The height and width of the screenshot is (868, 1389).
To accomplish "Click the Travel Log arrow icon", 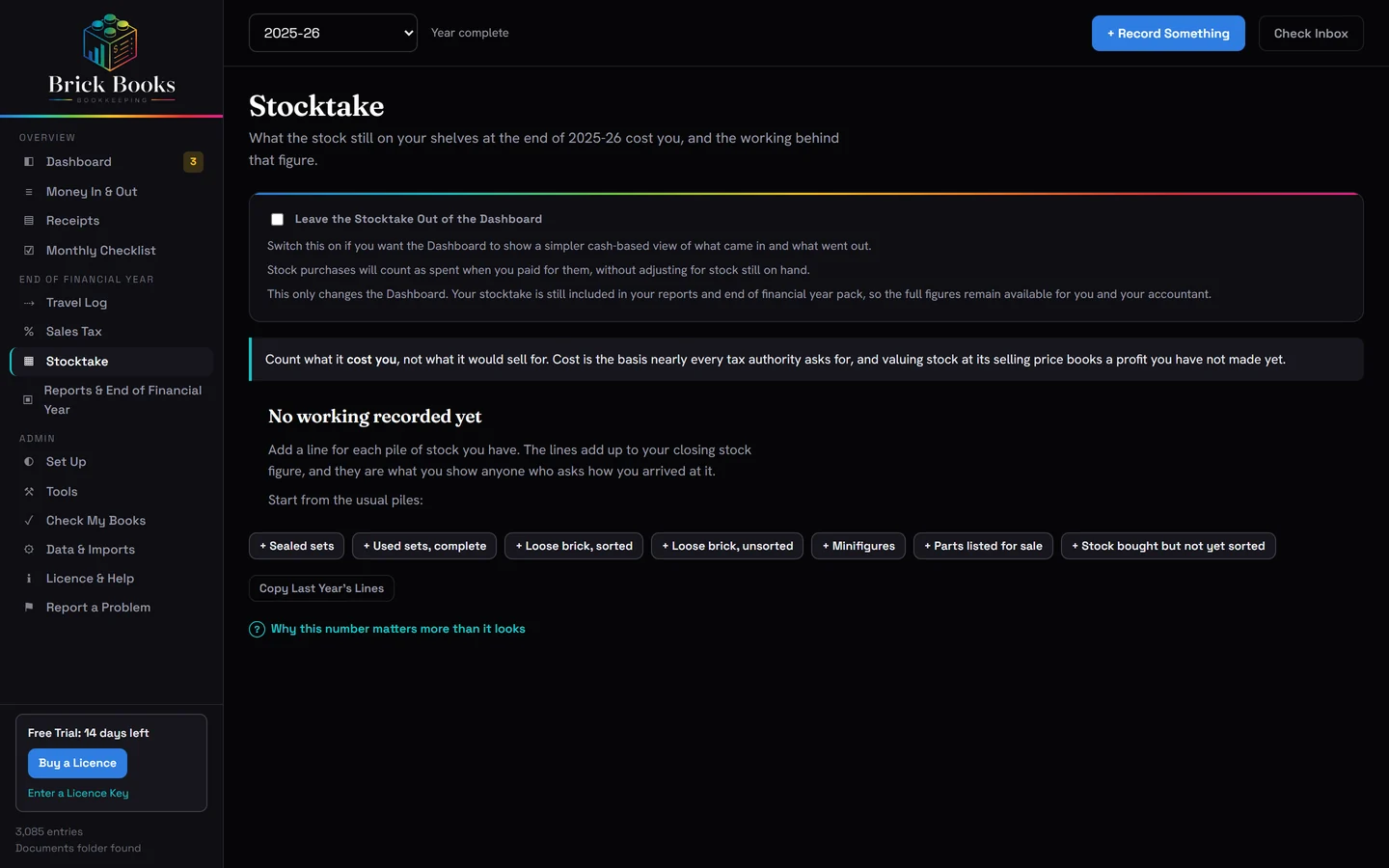I will pyautogui.click(x=29, y=303).
